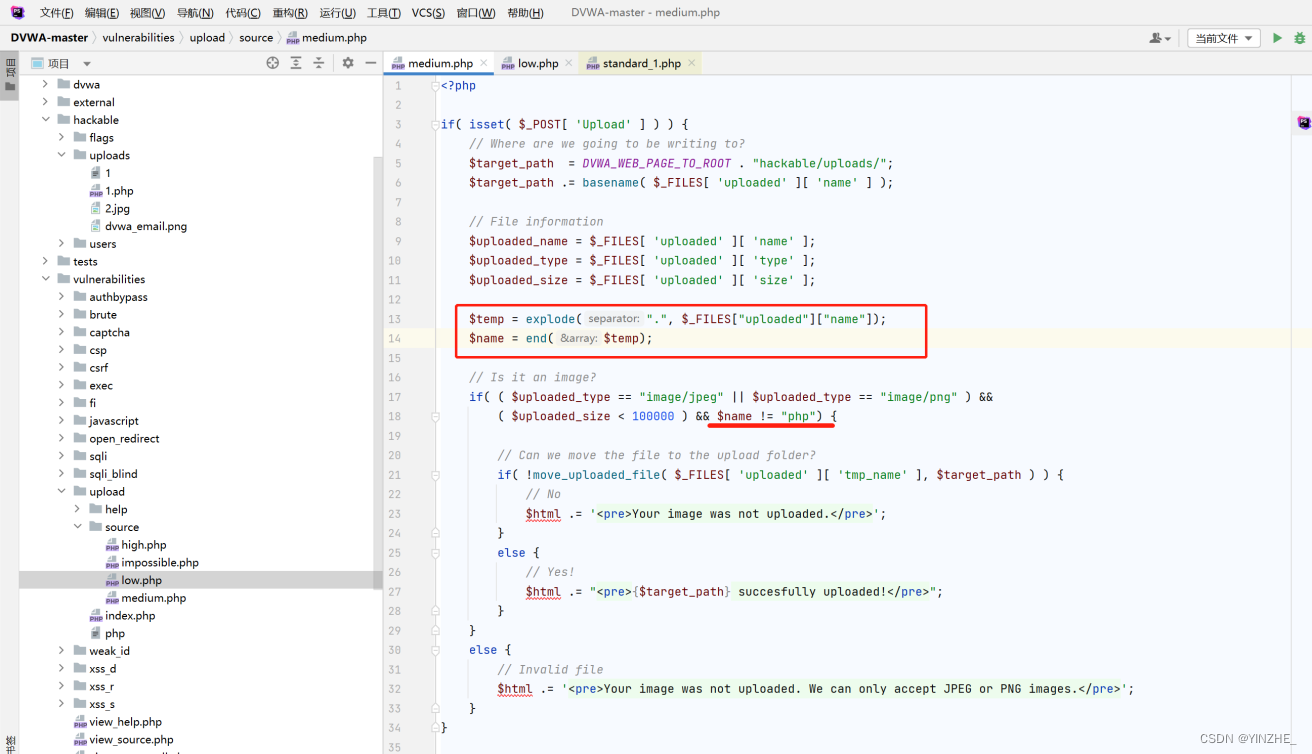The width and height of the screenshot is (1312, 754).
Task: Open the 帮助(H) menu
Action: (525, 13)
